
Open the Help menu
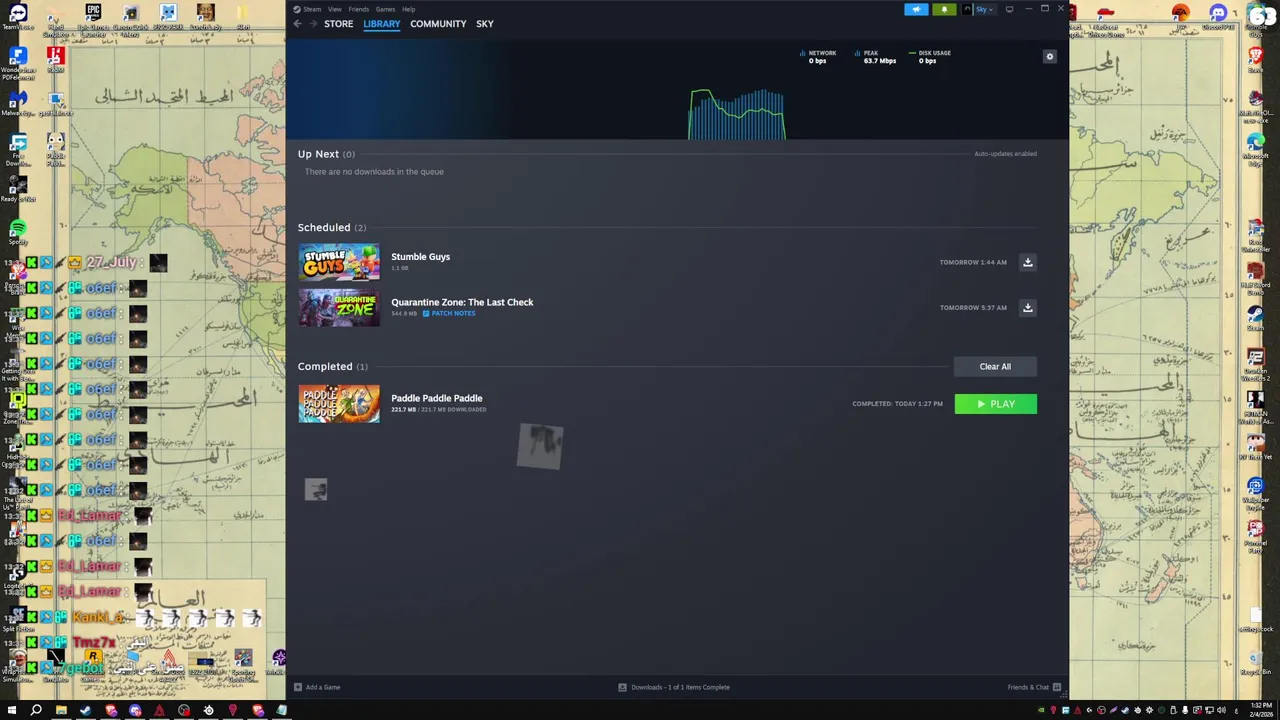click(408, 9)
